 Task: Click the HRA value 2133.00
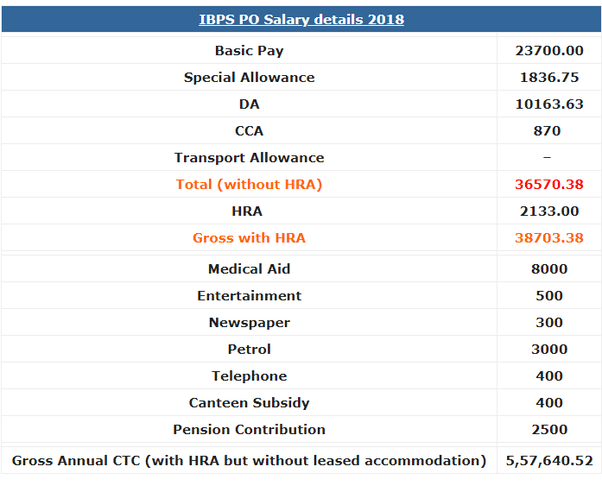pyautogui.click(x=547, y=211)
